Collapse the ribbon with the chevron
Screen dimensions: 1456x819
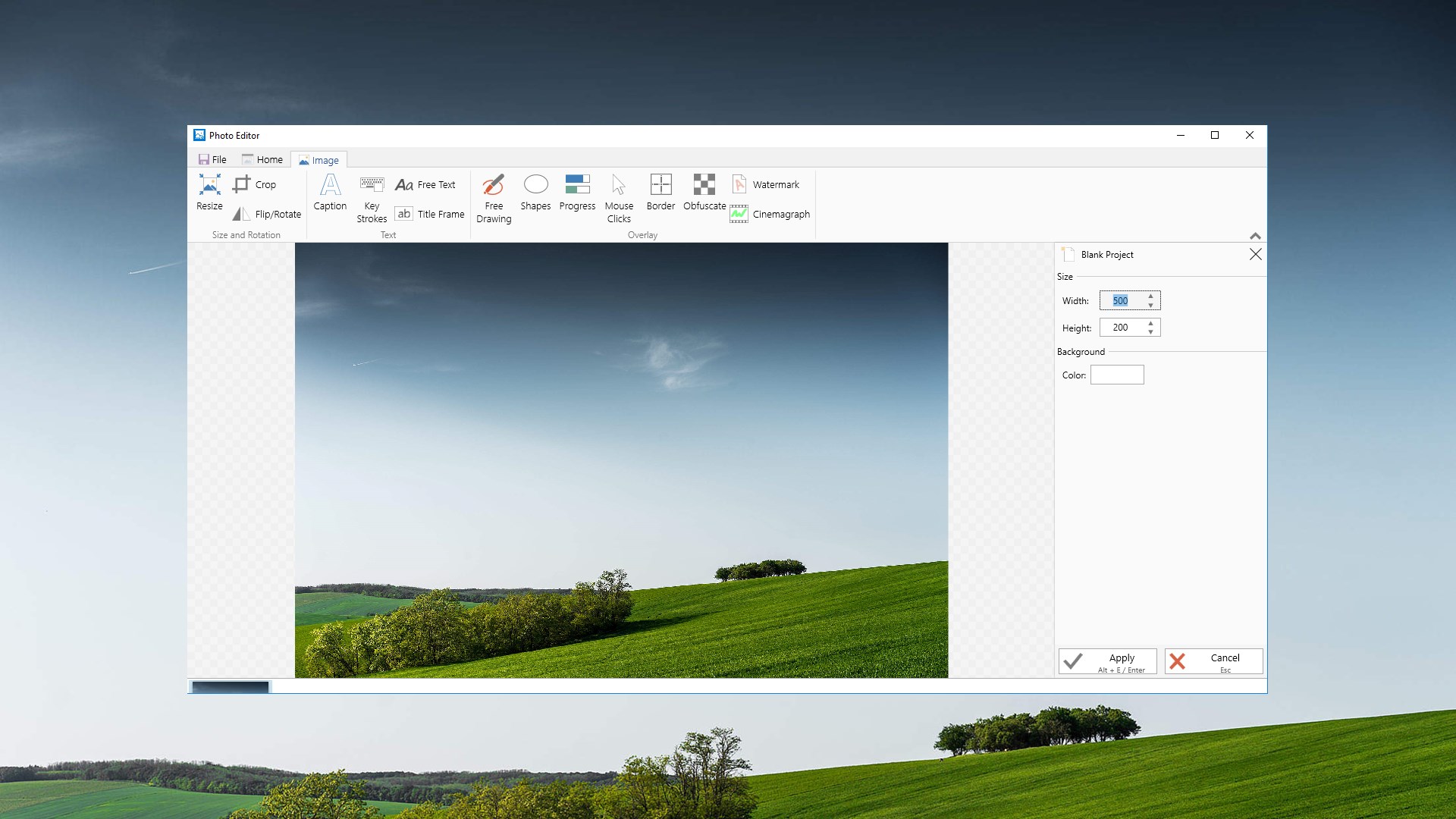(x=1255, y=235)
